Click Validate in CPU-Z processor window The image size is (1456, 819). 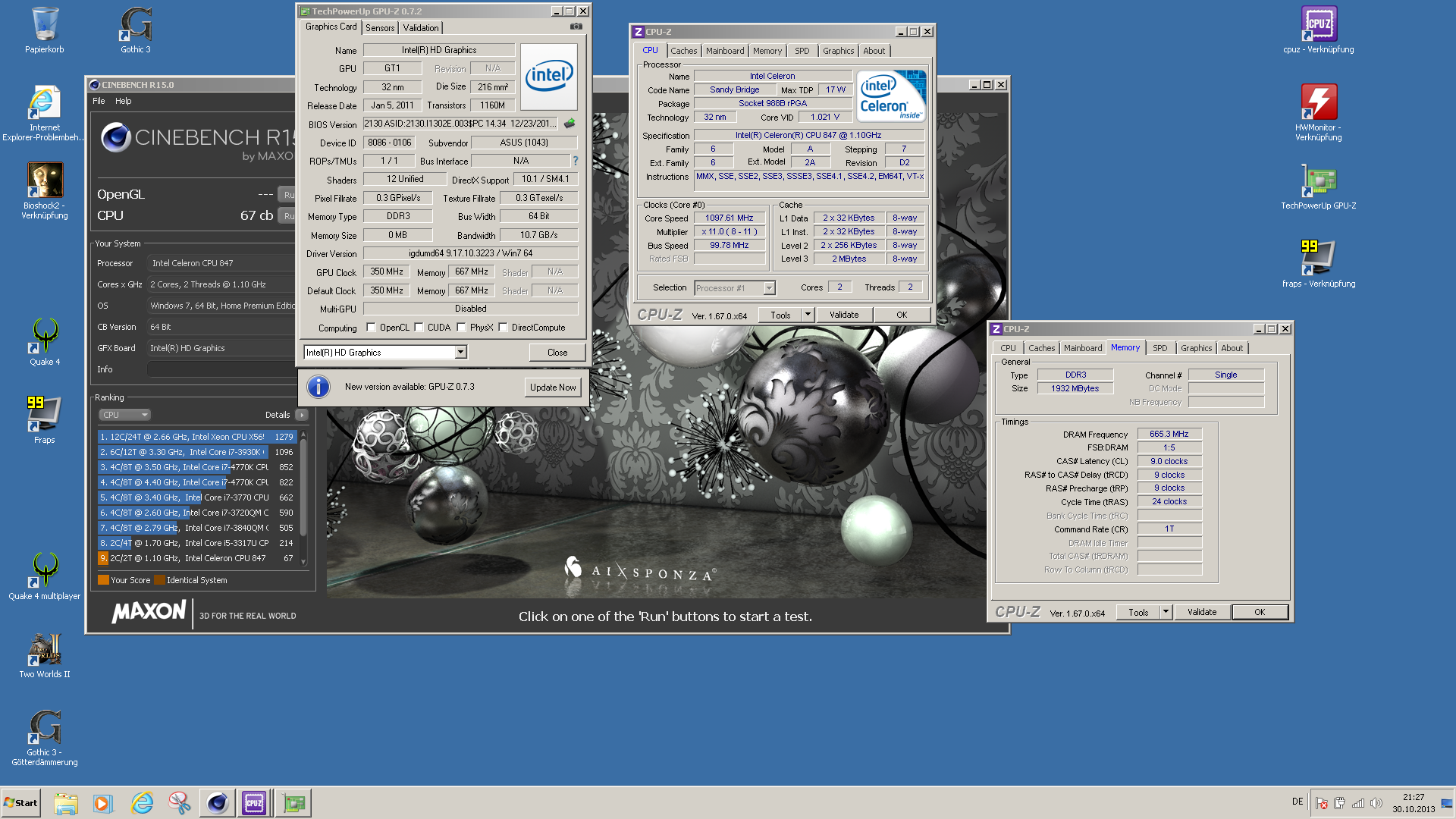coord(844,315)
